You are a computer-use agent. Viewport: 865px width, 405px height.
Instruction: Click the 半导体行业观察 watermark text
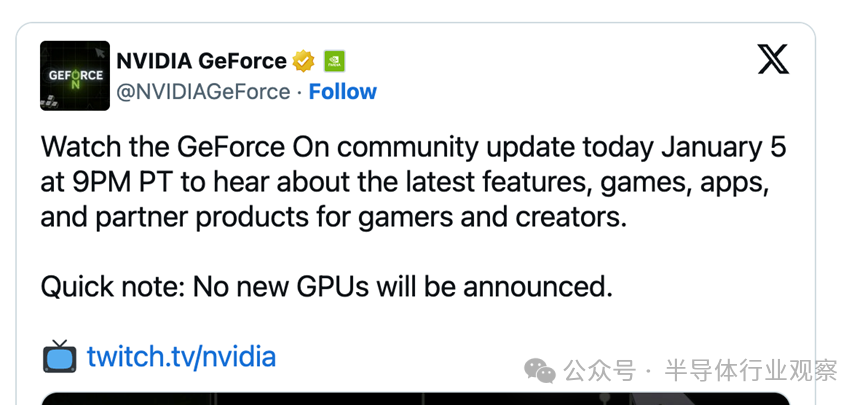point(753,371)
